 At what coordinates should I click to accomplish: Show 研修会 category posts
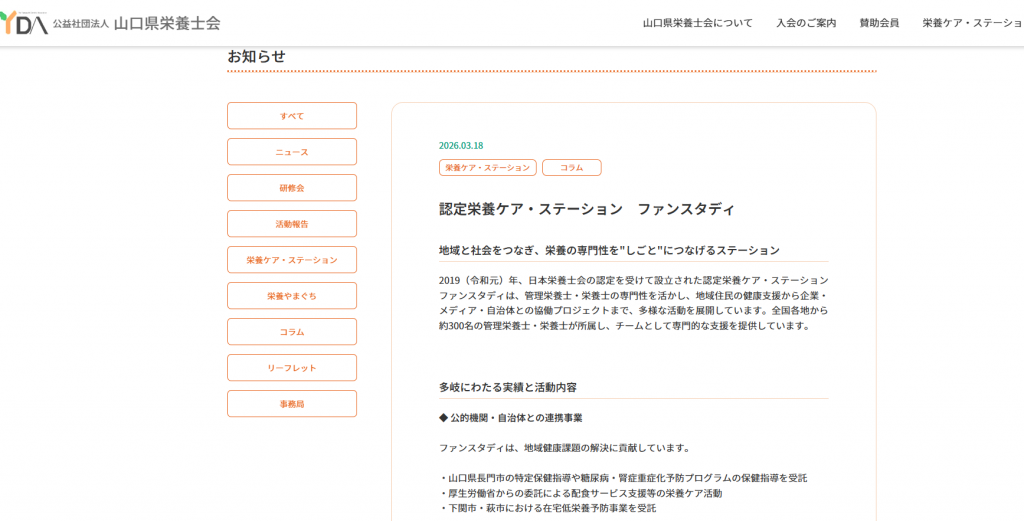click(x=292, y=187)
